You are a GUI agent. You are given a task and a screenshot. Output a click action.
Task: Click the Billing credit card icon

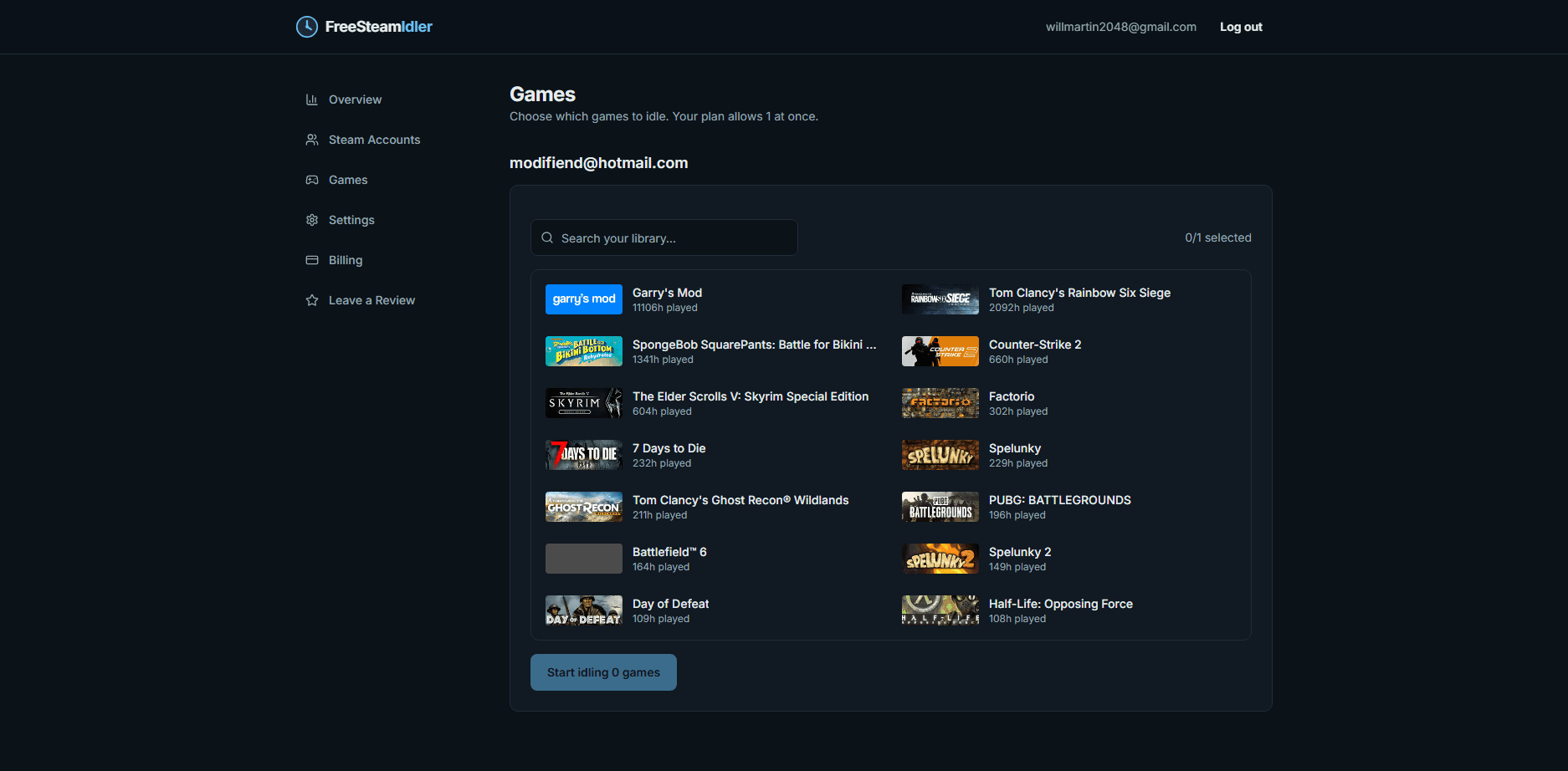312,260
